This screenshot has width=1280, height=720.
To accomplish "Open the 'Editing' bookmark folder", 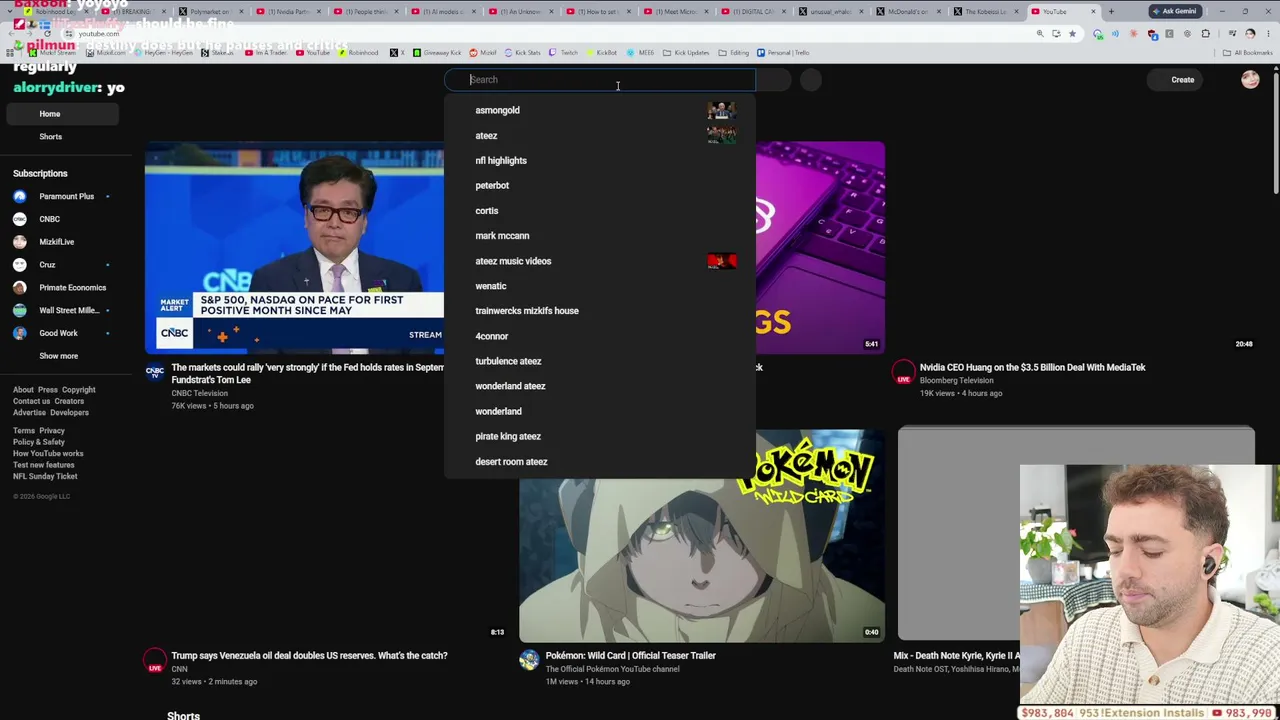I will click(x=734, y=52).
